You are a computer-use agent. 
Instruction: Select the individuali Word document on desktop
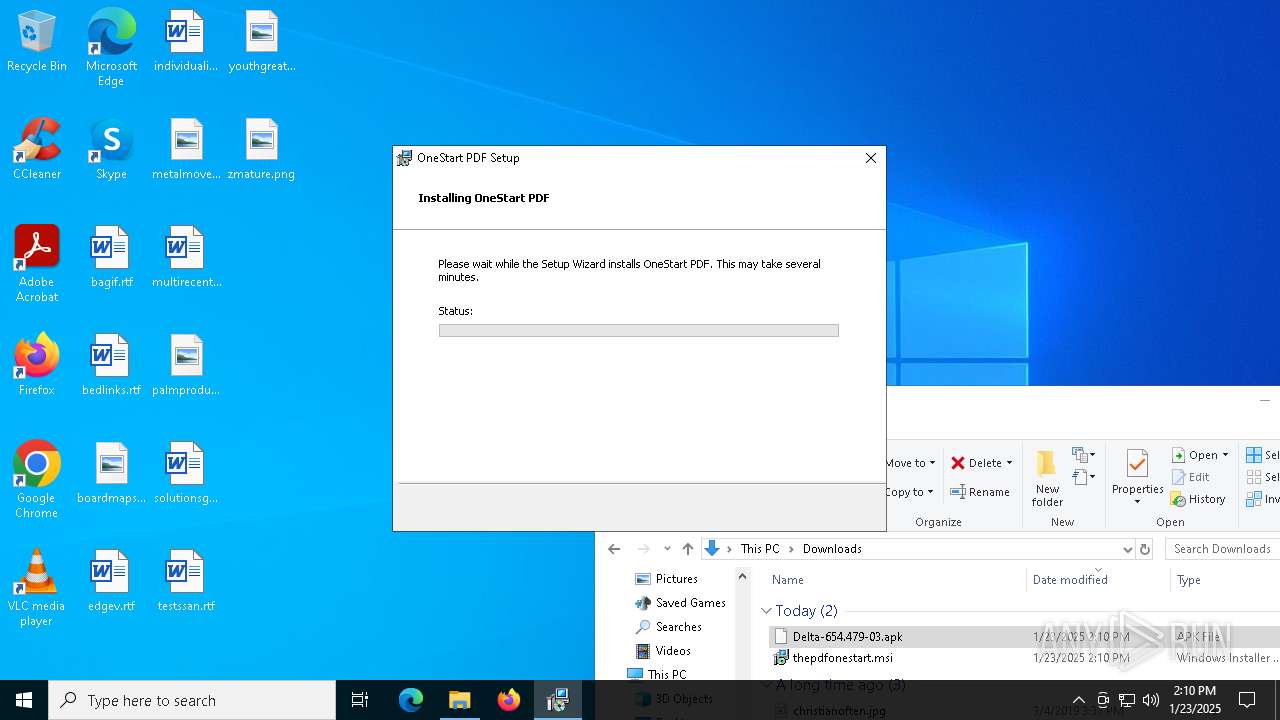[x=186, y=42]
